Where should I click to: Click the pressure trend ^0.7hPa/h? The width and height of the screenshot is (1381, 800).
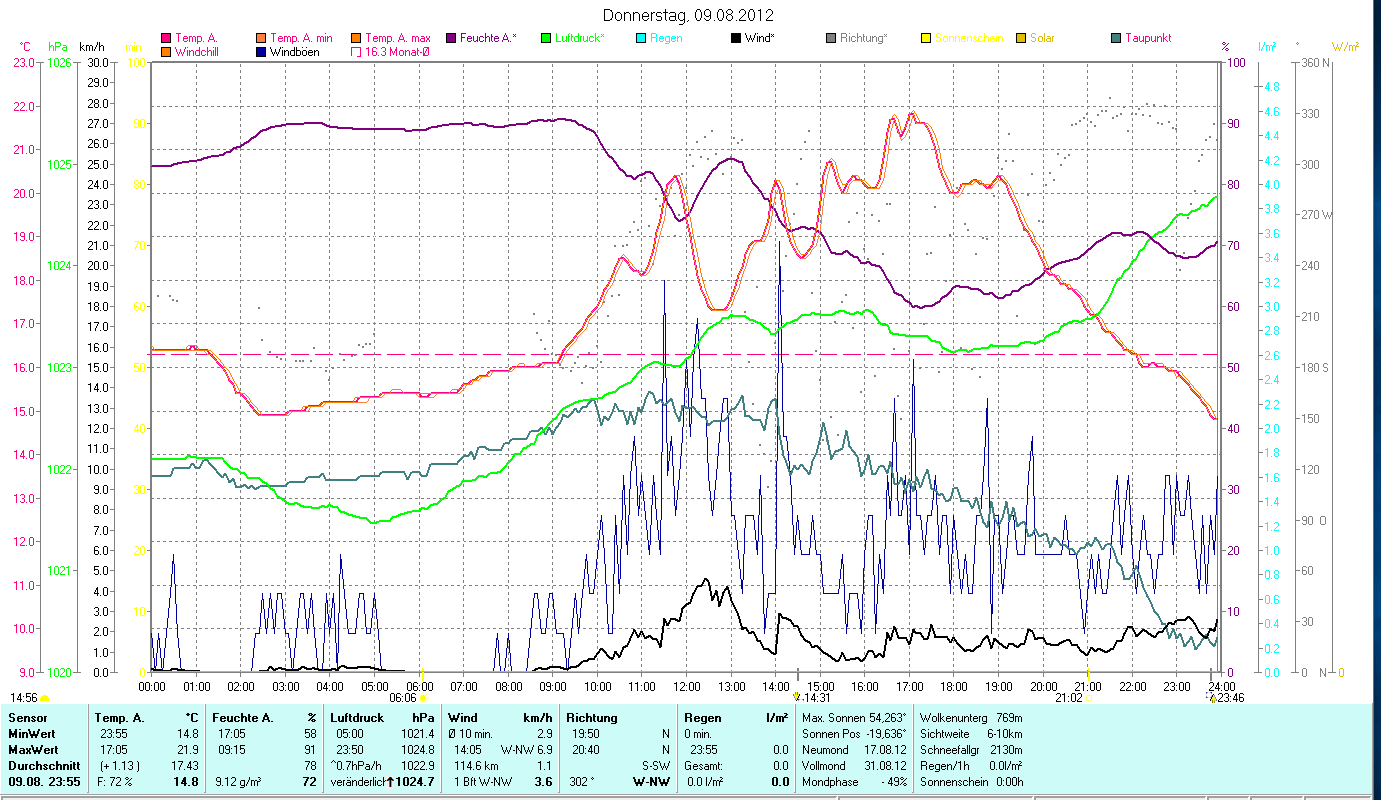click(x=356, y=765)
